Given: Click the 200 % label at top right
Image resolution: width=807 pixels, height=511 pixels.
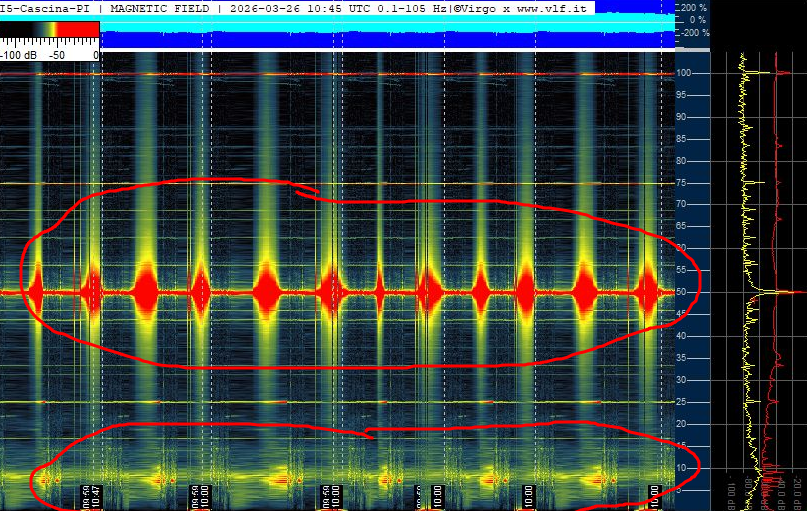Looking at the screenshot, I should 694,7.
